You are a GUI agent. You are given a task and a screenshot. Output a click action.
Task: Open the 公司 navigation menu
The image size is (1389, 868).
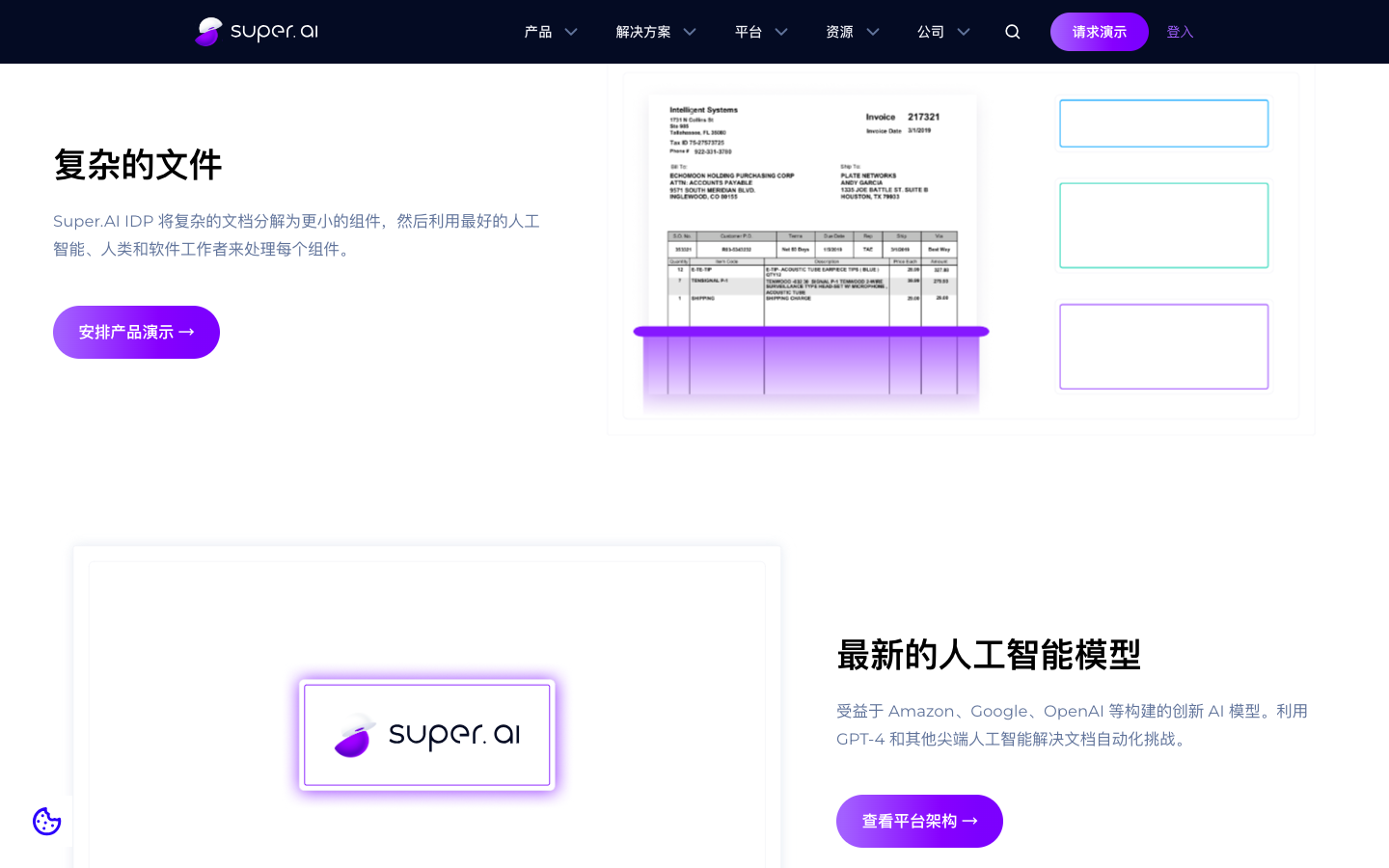coord(931,32)
